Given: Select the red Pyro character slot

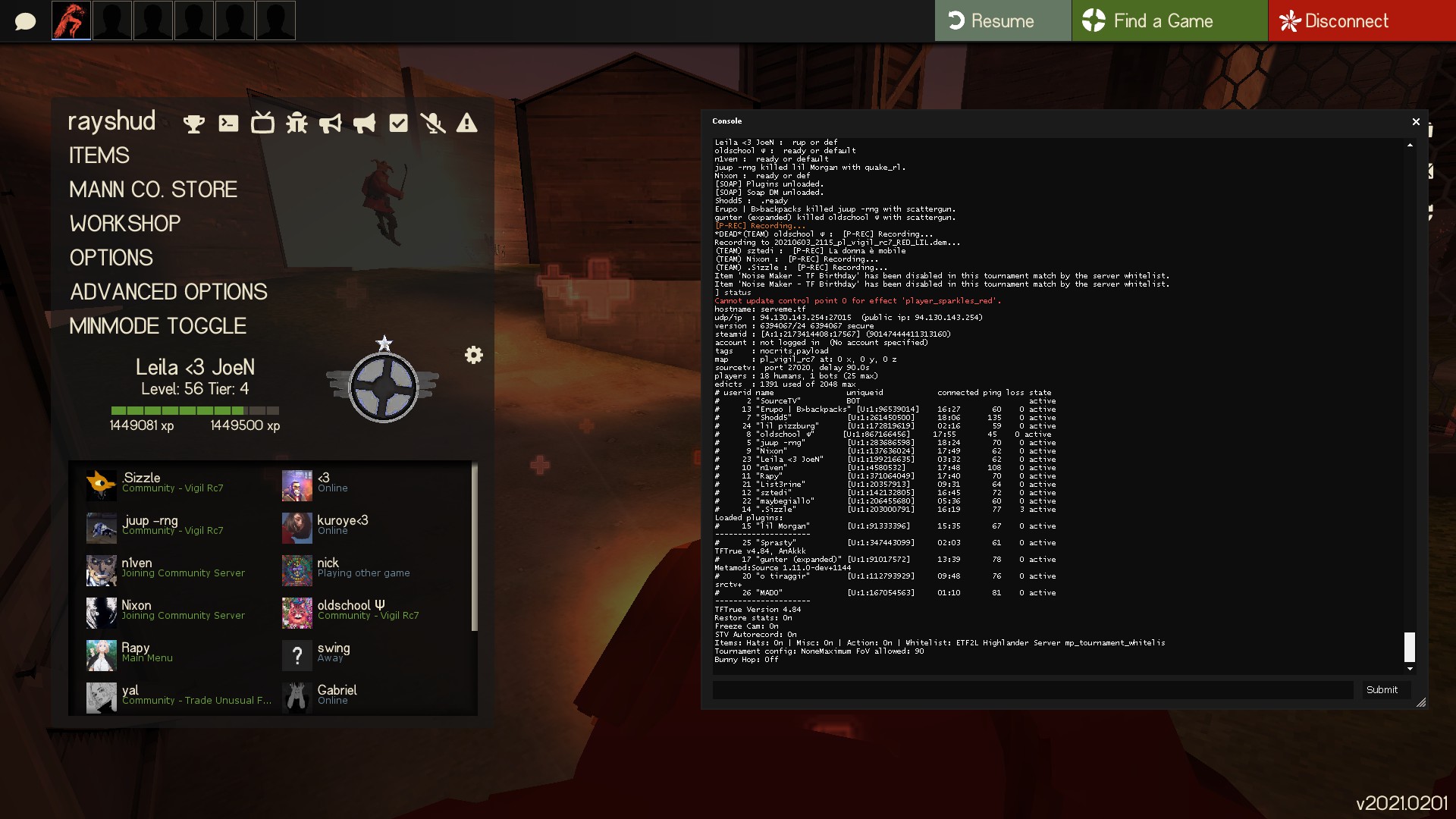Looking at the screenshot, I should (x=71, y=20).
